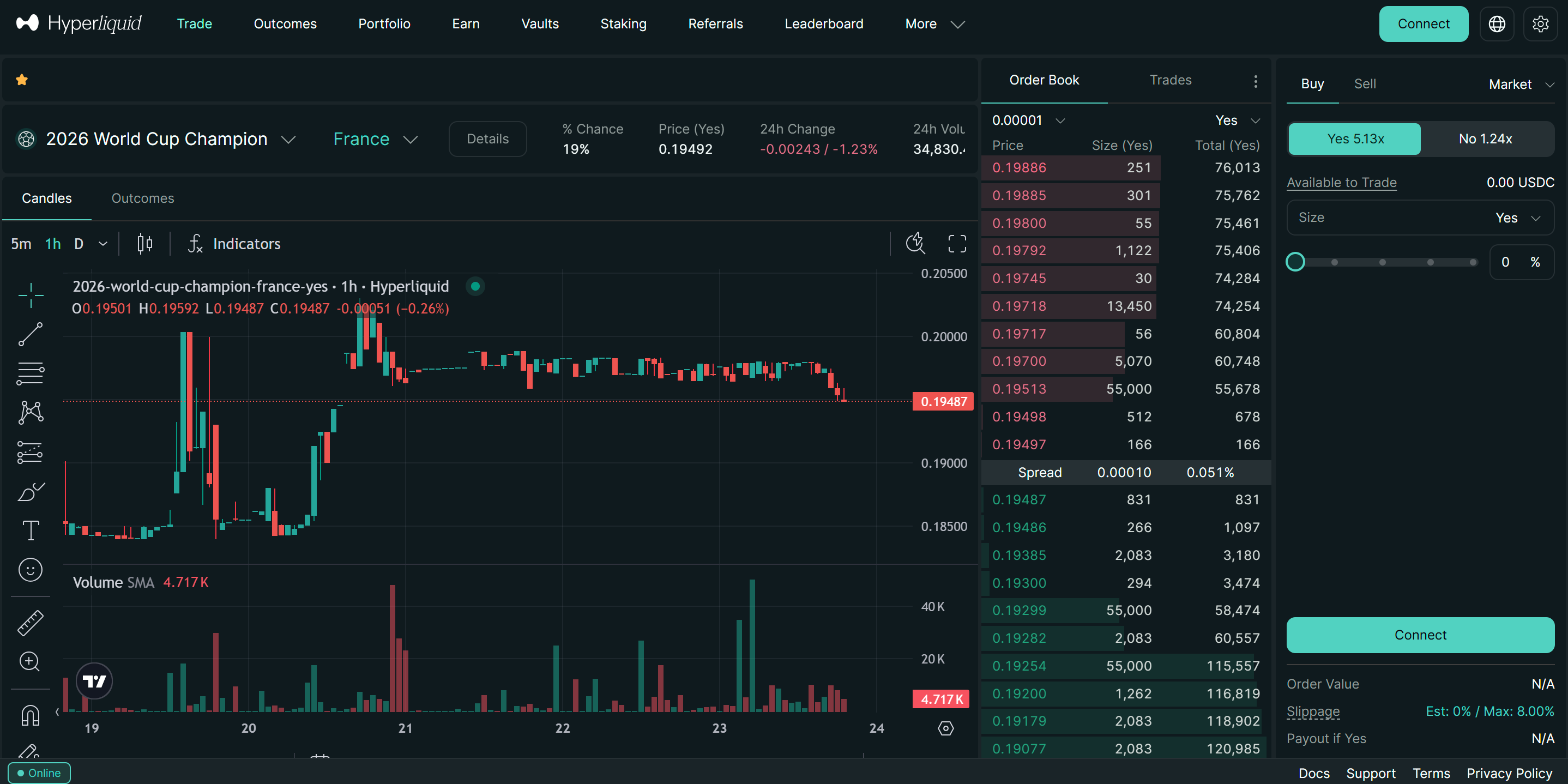Select the Yes 5.13x outcome

(x=1355, y=139)
